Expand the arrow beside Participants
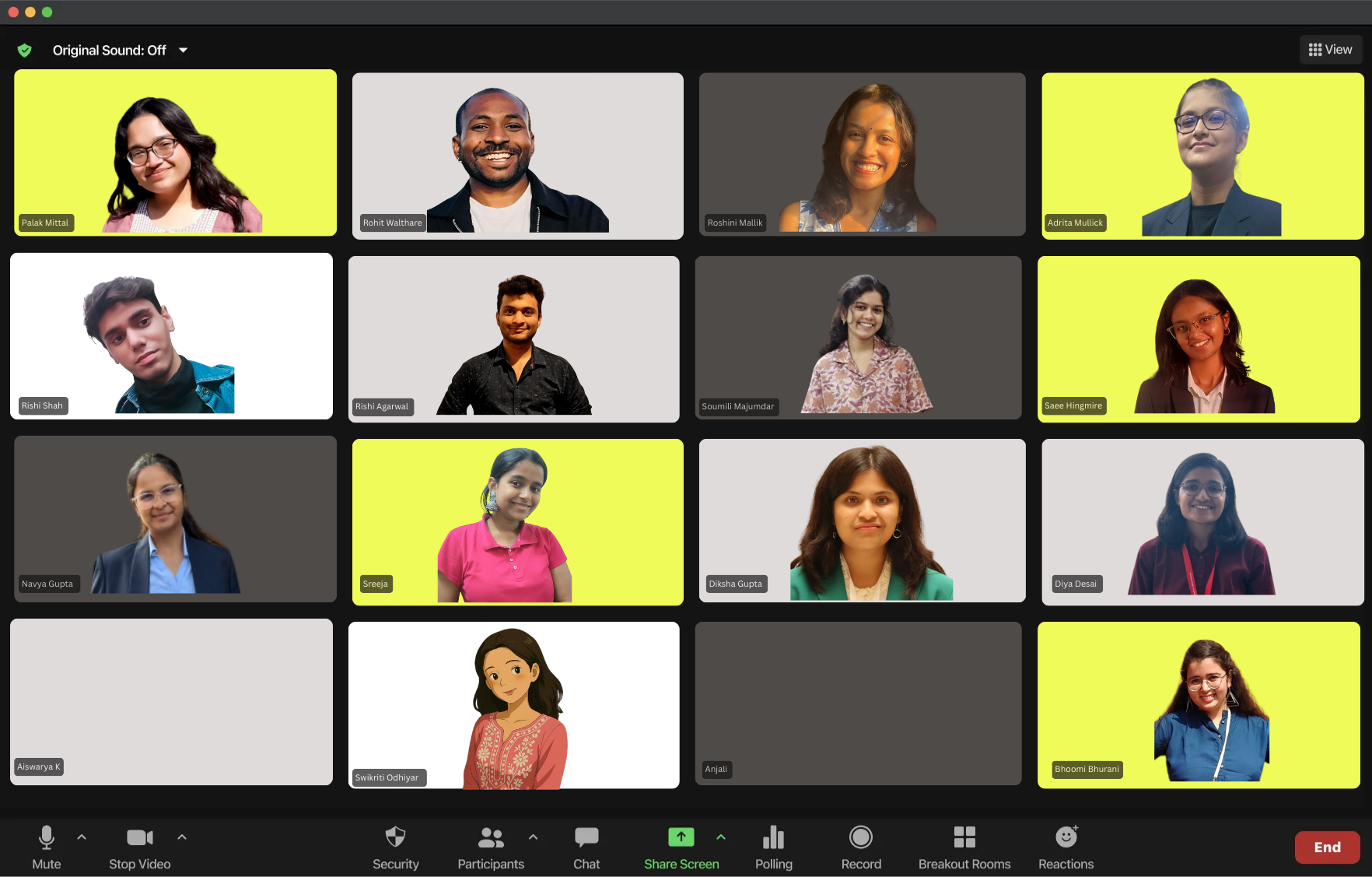Screen dimensions: 1372x877 [x=533, y=837]
